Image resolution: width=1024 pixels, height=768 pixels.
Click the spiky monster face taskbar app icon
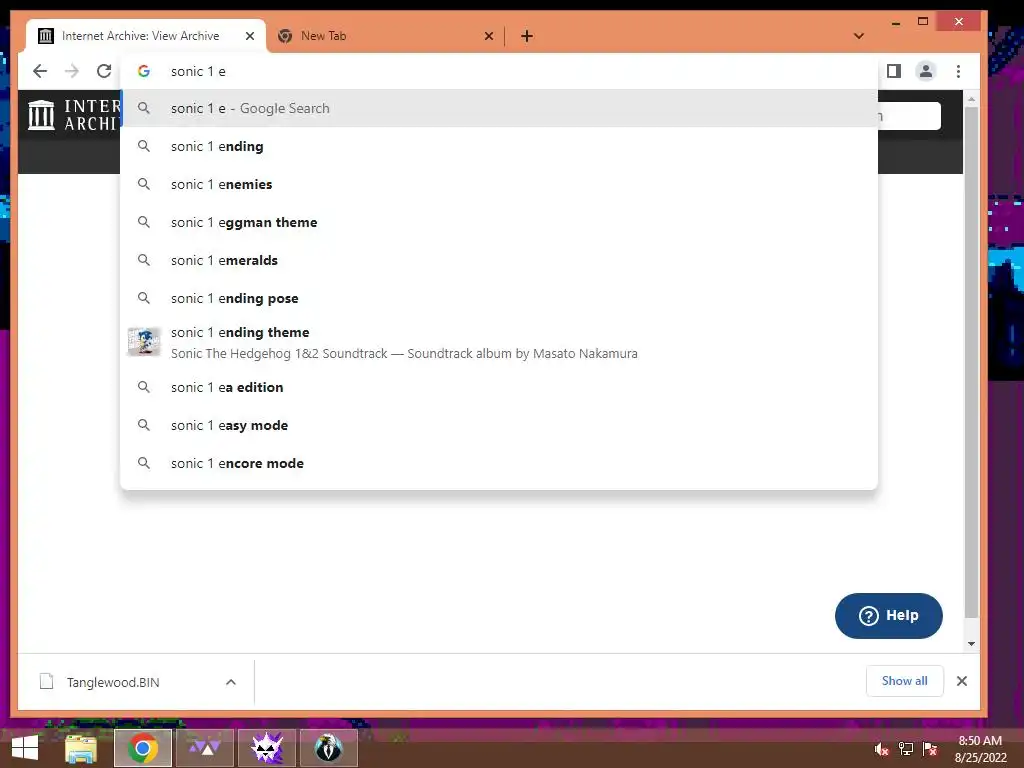tap(267, 748)
